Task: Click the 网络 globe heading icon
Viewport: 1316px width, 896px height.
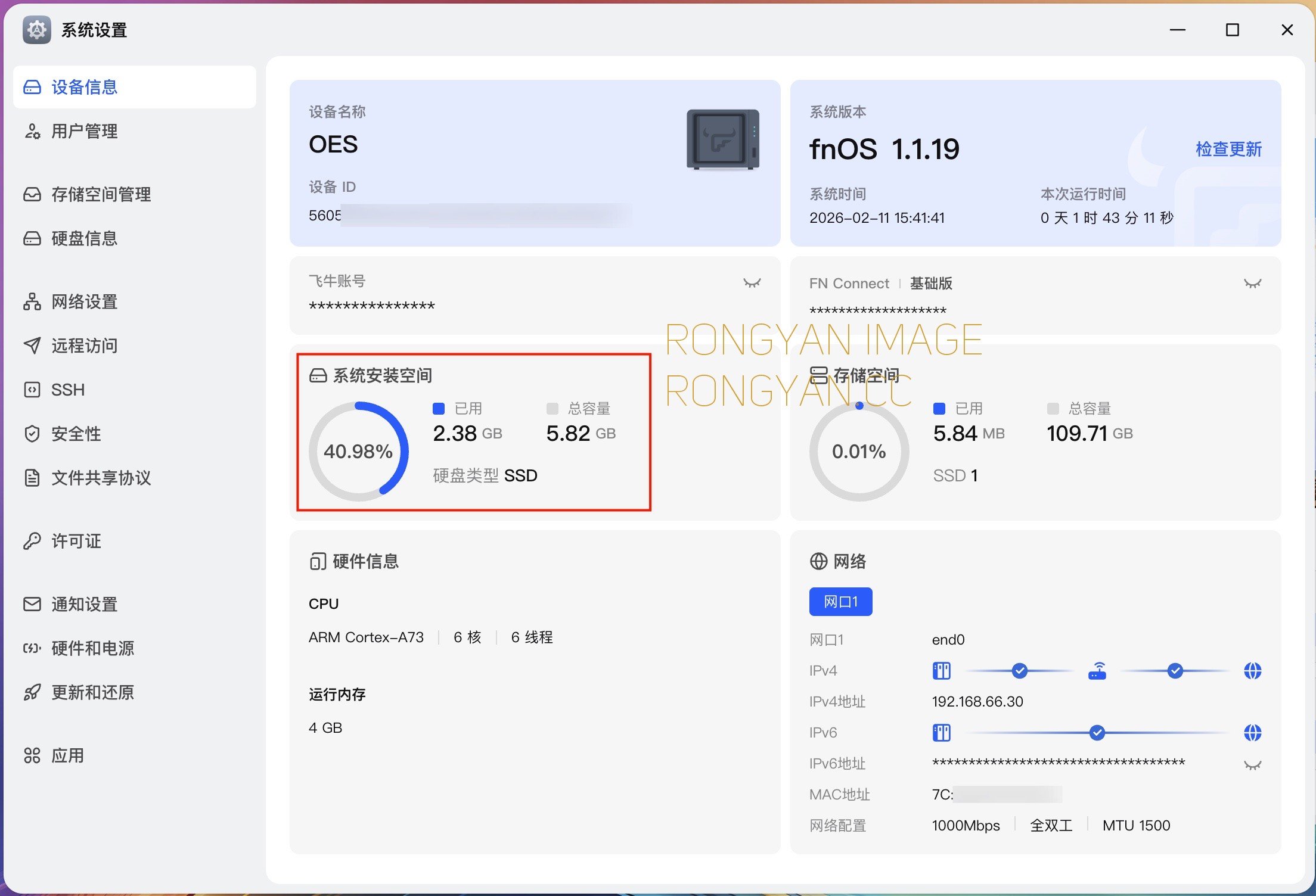Action: tap(819, 561)
